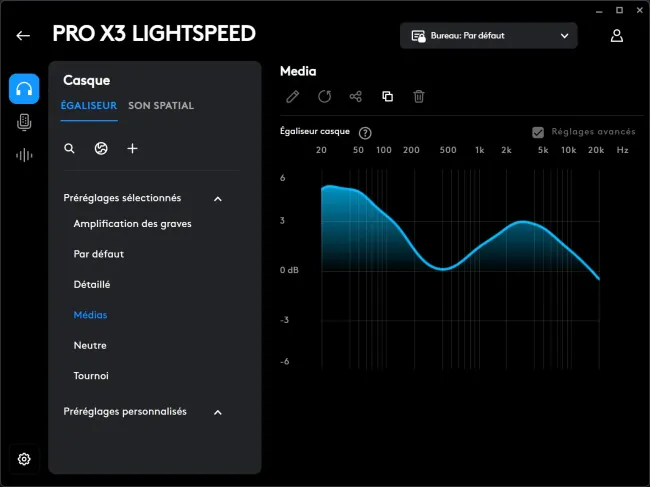Click the 0 dB axis label
The width and height of the screenshot is (650, 487).
pyautogui.click(x=289, y=270)
